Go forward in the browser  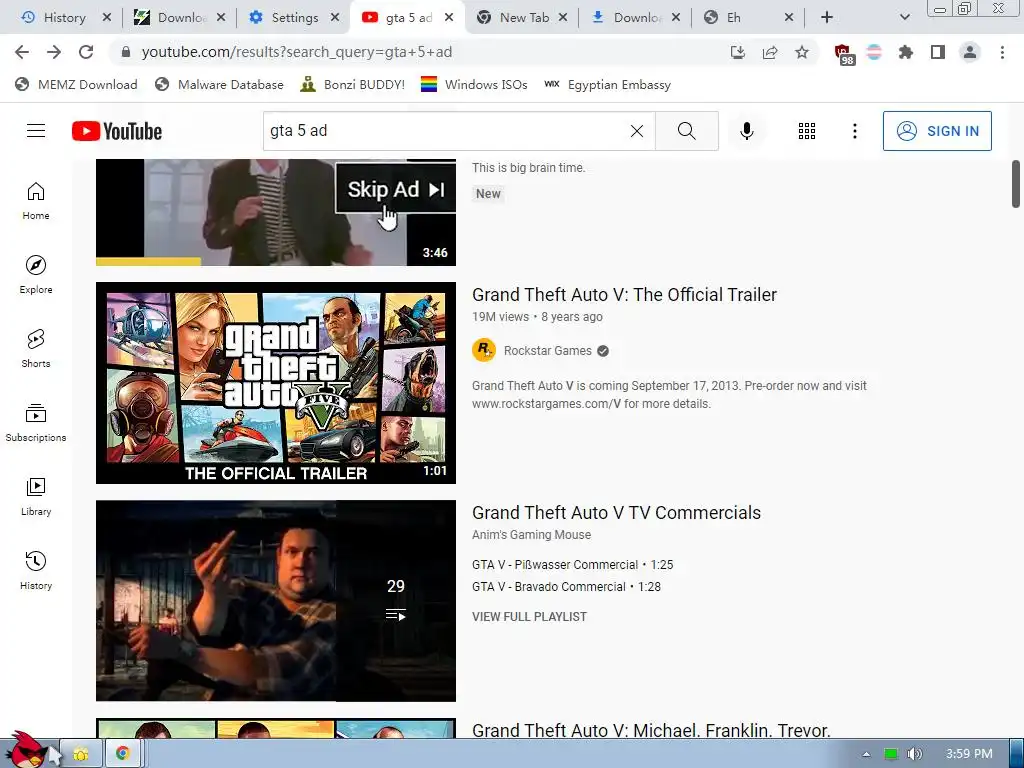click(54, 52)
